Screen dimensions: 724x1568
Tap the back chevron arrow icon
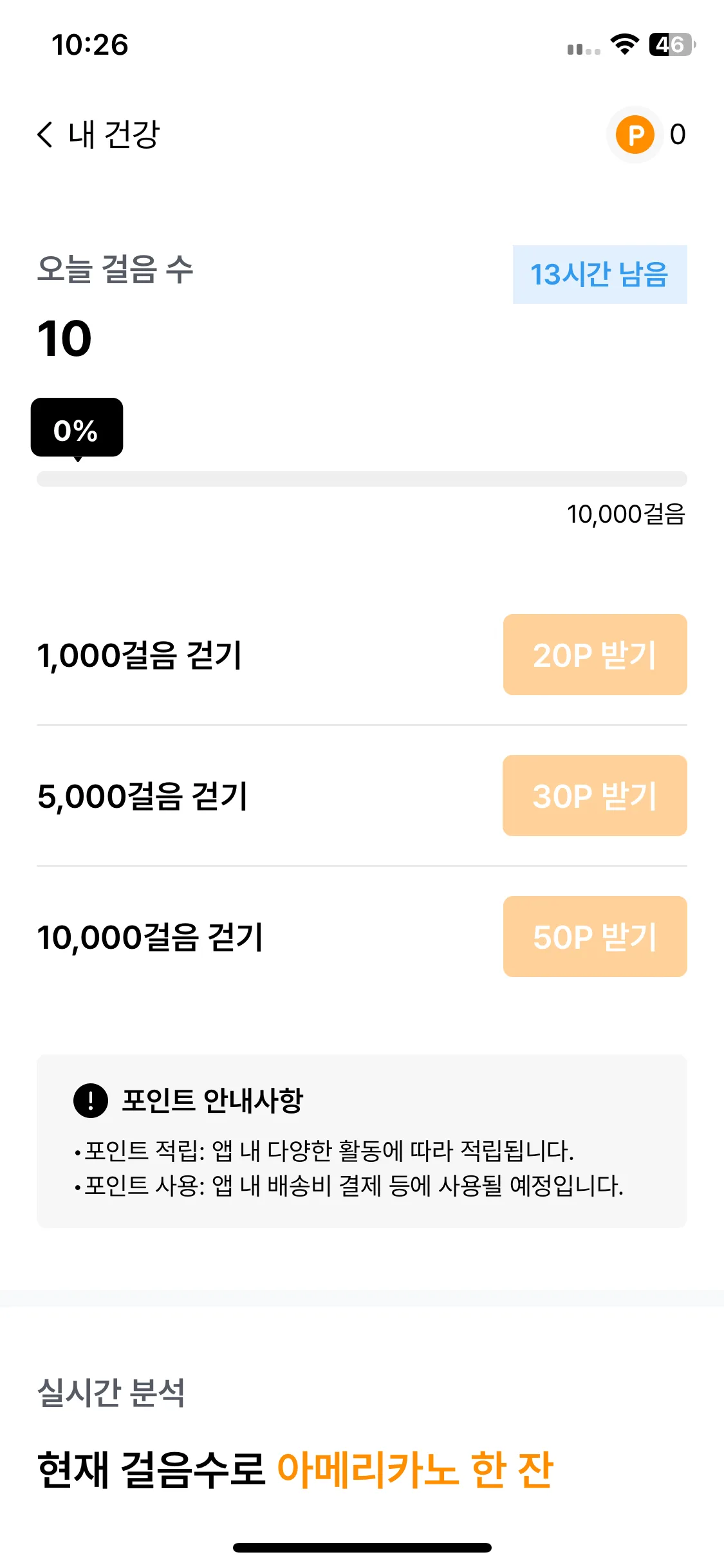tap(44, 135)
